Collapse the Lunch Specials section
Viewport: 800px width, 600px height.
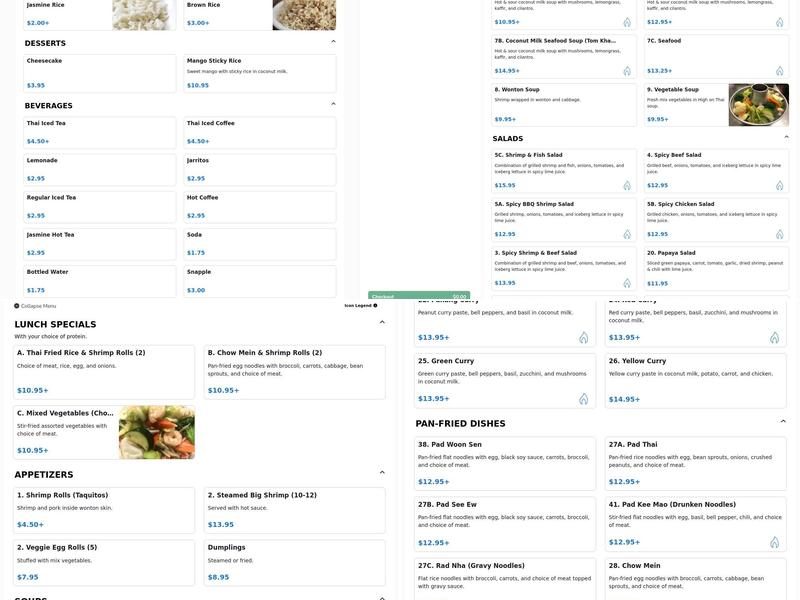pos(382,323)
